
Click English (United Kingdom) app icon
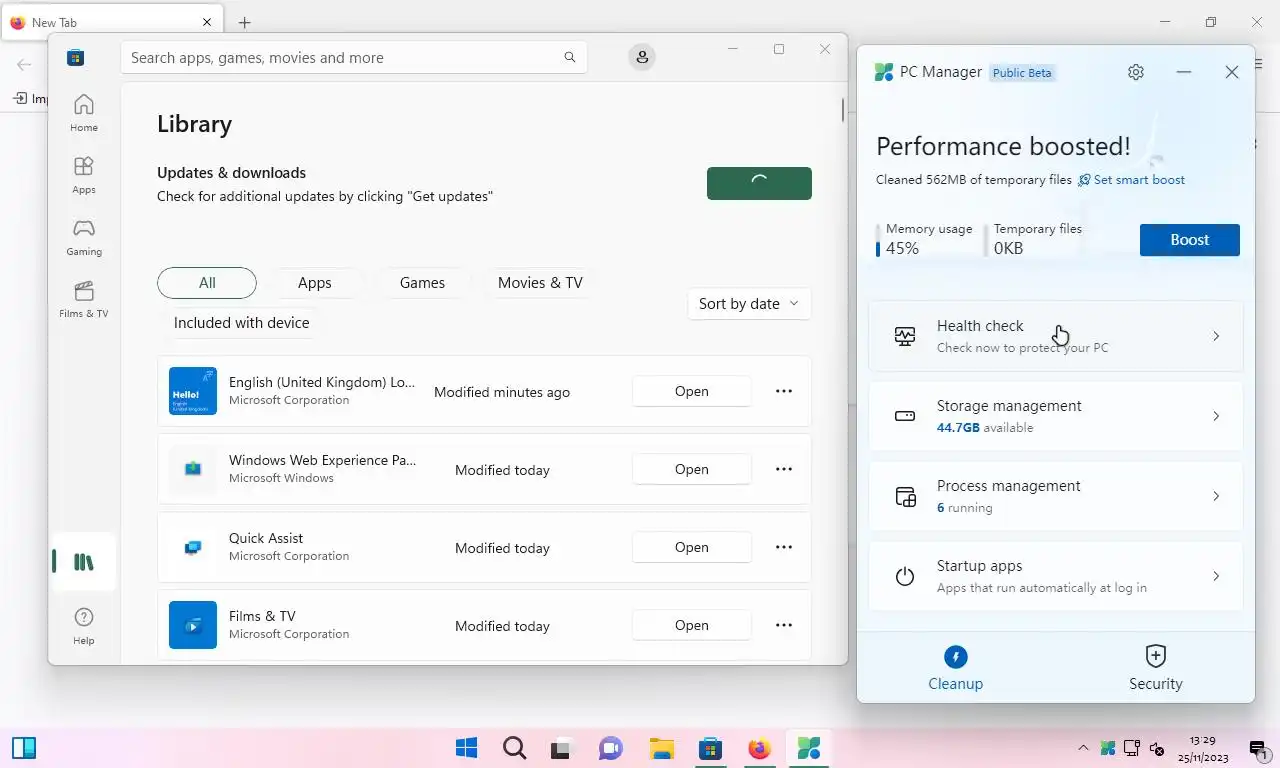coord(193,391)
